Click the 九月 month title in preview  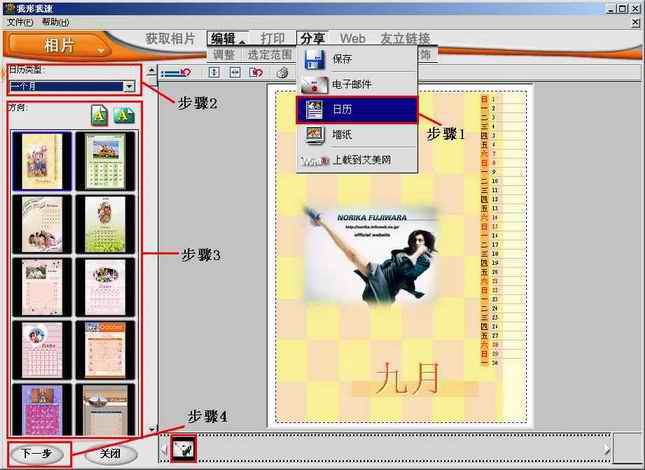pyautogui.click(x=407, y=378)
